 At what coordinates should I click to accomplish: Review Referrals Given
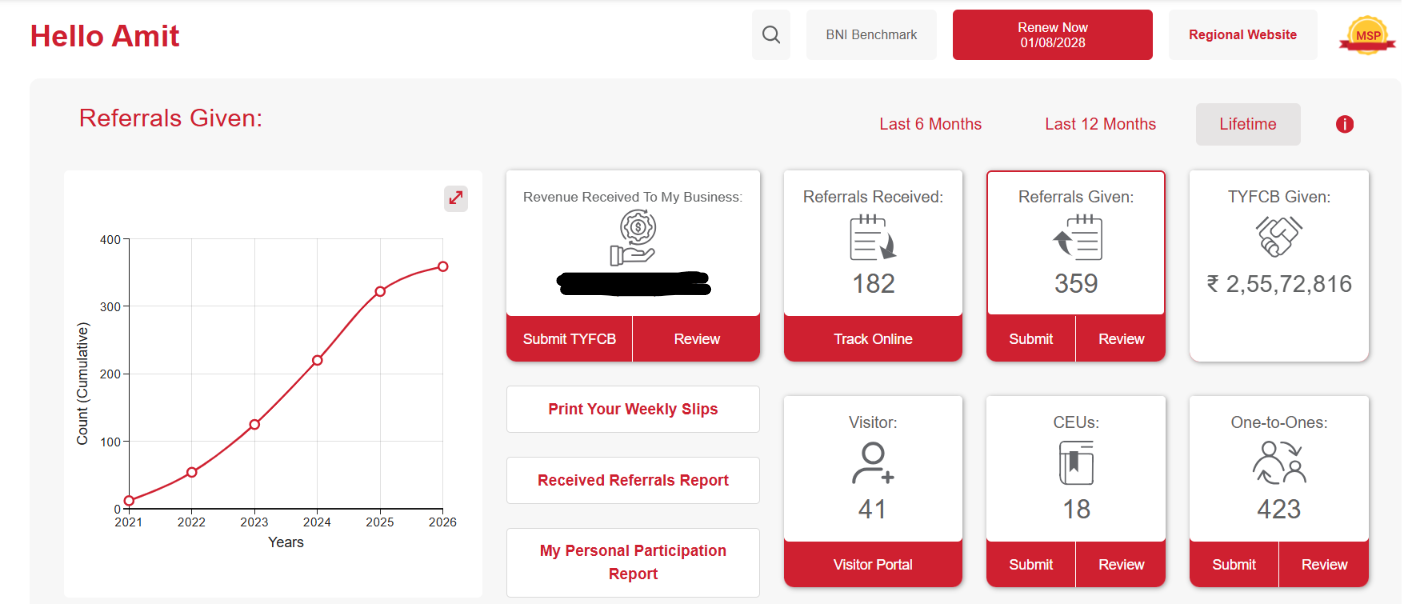point(1121,339)
